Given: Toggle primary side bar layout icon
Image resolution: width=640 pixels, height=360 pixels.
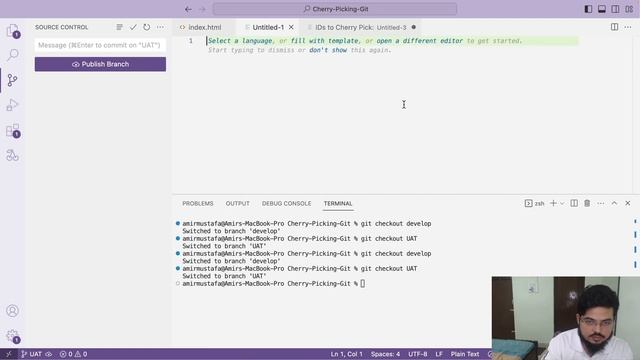Looking at the screenshot, I should [588, 9].
